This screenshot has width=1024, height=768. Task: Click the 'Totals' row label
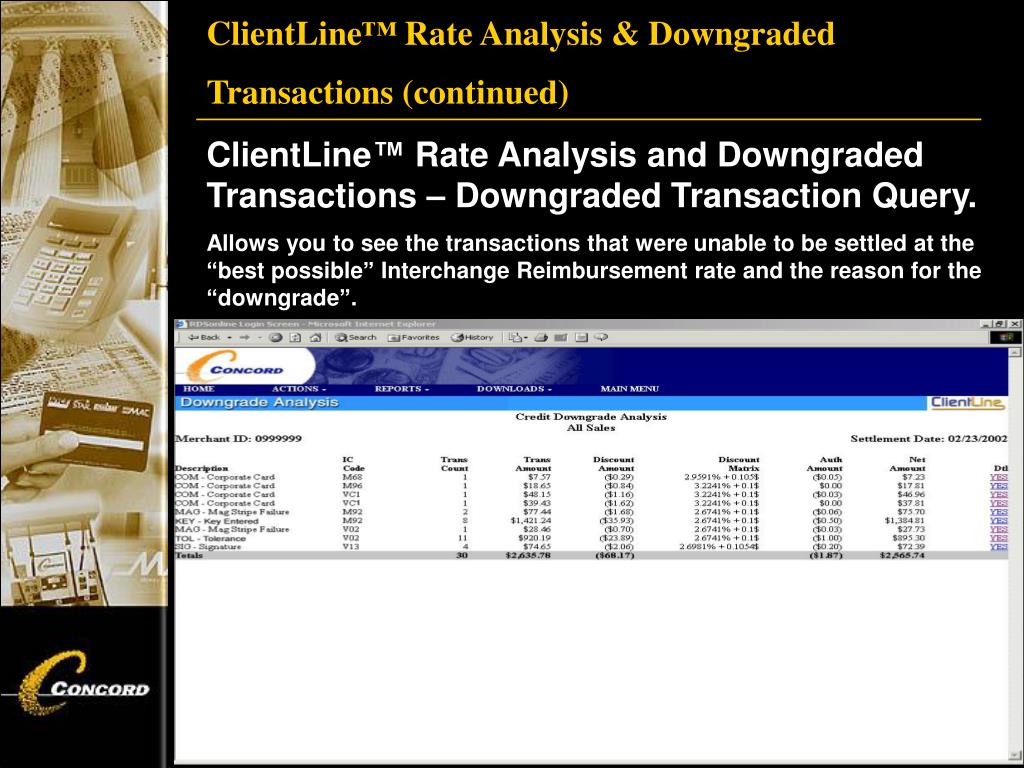coord(189,555)
